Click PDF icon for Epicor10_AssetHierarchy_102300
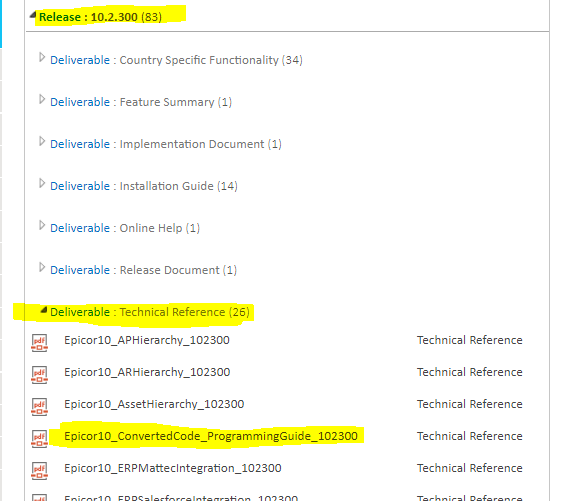The width and height of the screenshot is (564, 501). coord(40,407)
